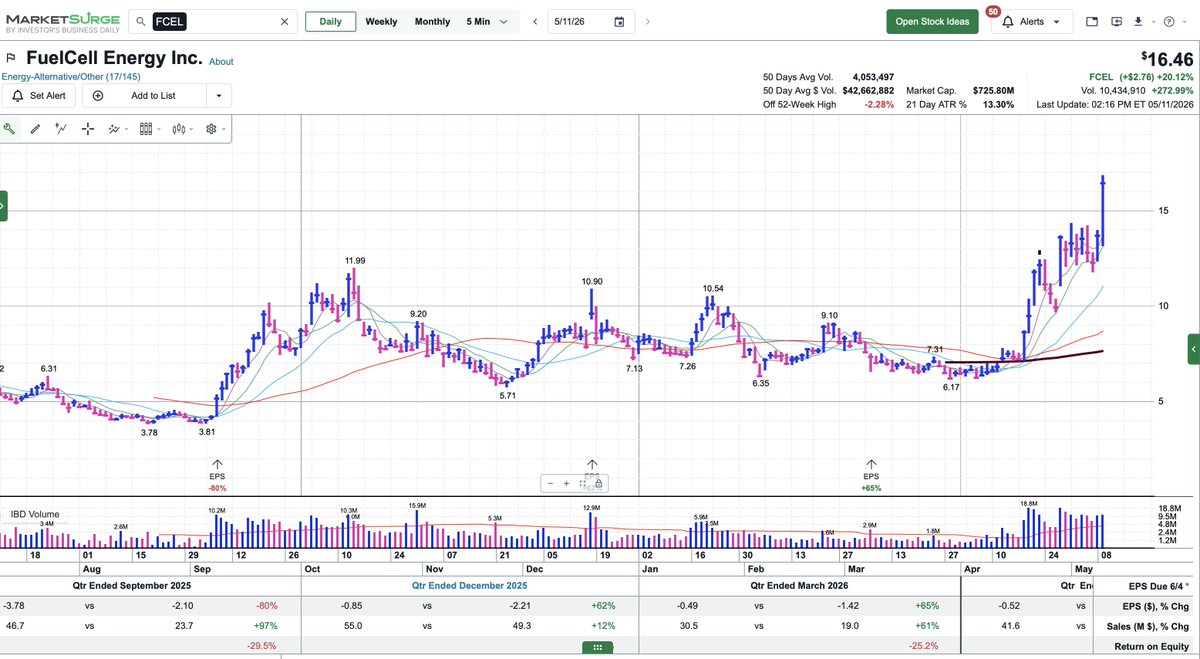
Task: Go to previous date arrow
Action: 535,21
